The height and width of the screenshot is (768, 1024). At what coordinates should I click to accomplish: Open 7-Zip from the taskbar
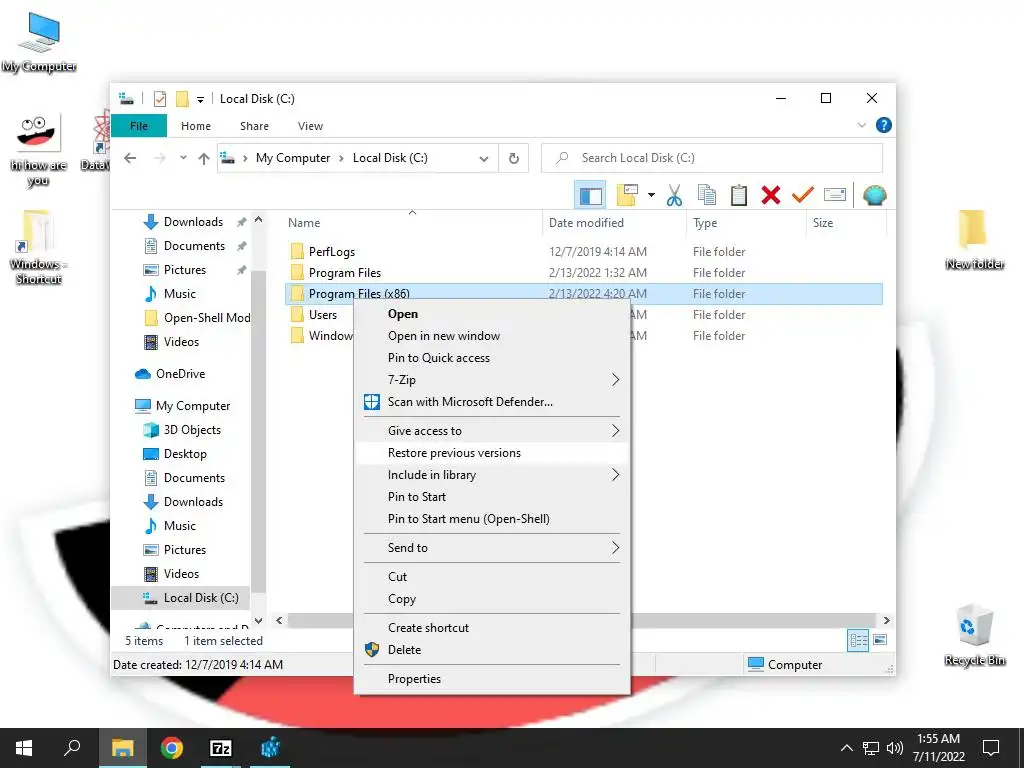click(221, 748)
